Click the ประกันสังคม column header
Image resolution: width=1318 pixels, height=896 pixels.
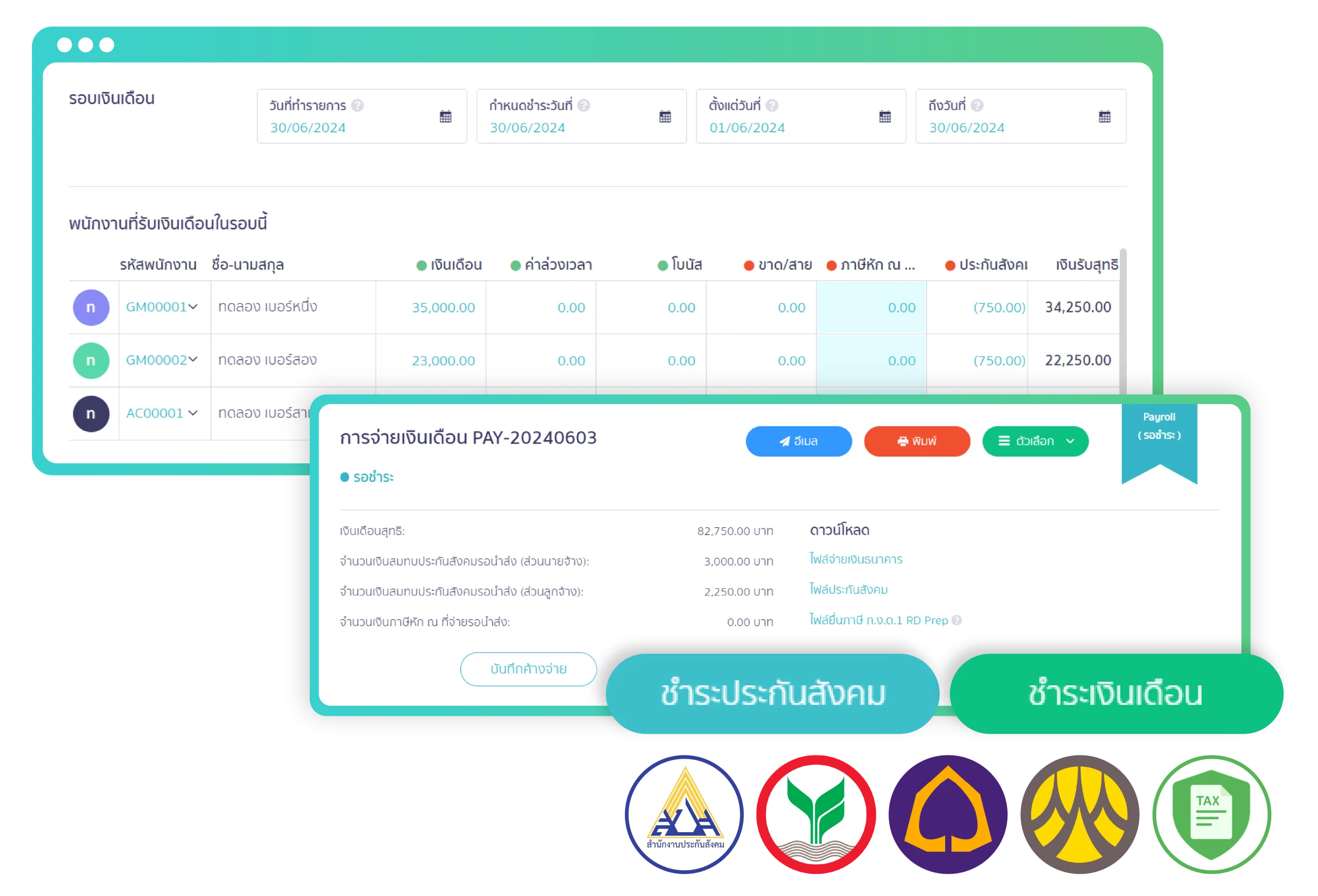tap(986, 265)
